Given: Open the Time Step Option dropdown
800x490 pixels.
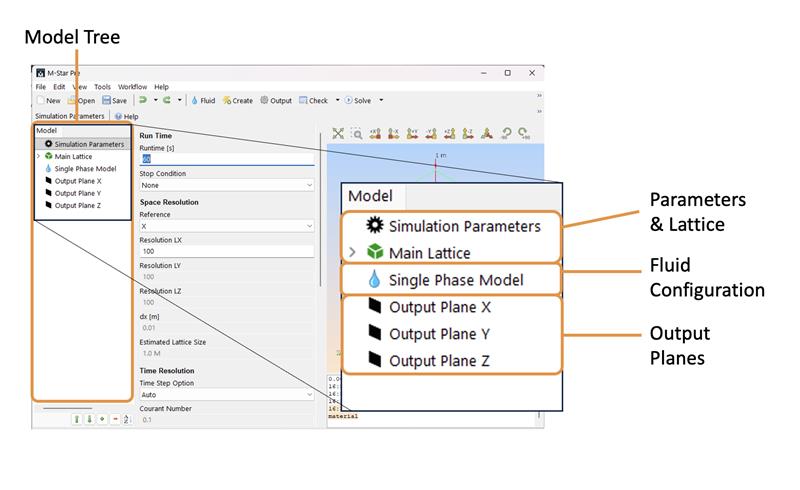Looking at the screenshot, I should 226,395.
